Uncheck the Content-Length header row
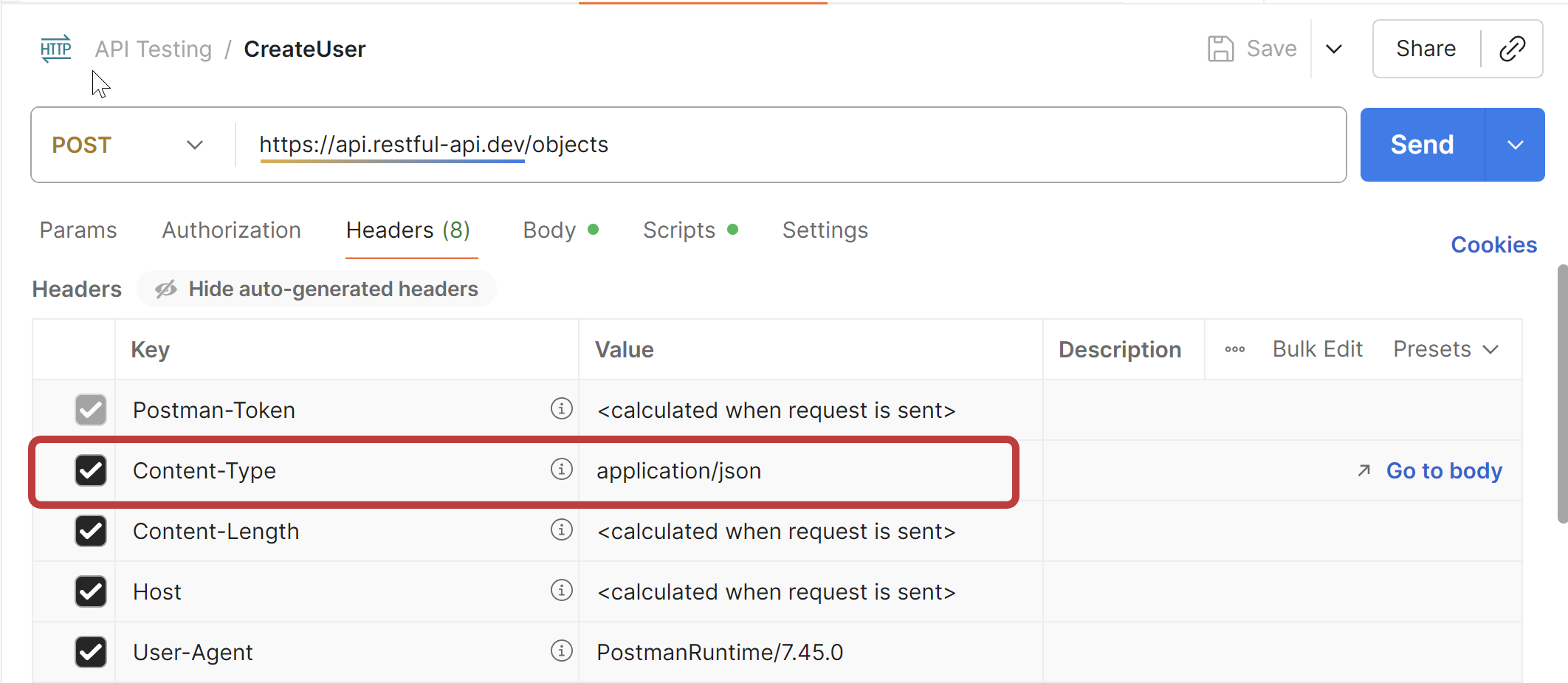This screenshot has width=1568, height=683. click(x=90, y=531)
